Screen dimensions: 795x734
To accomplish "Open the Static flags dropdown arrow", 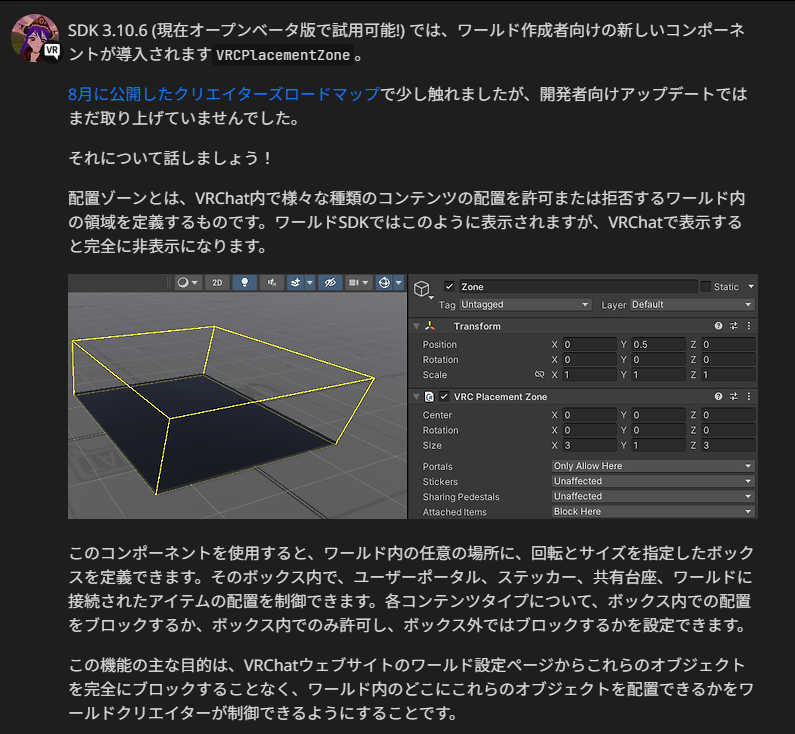I will pos(751,286).
